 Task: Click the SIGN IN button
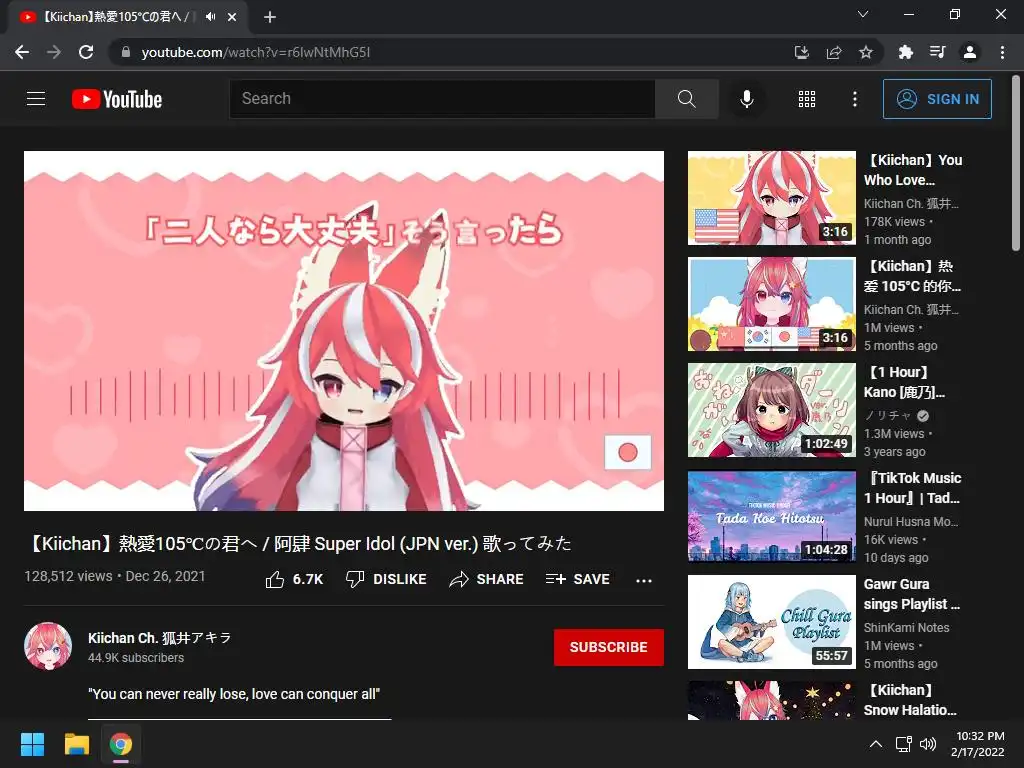(x=937, y=99)
